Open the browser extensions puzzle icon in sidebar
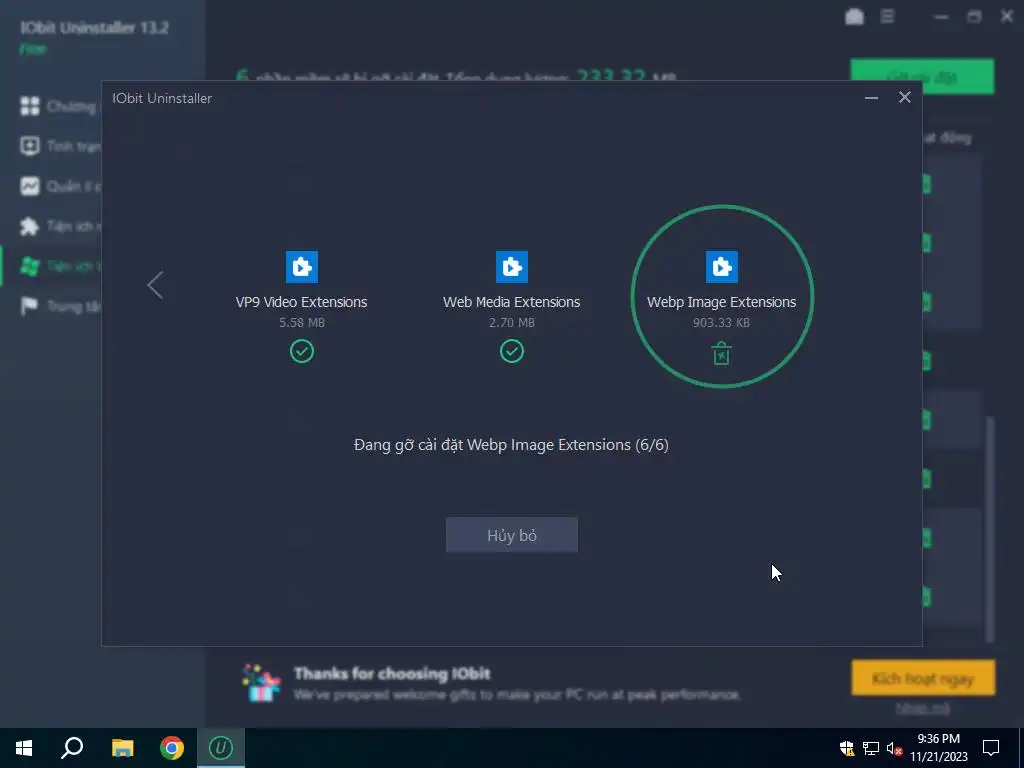 pos(29,226)
